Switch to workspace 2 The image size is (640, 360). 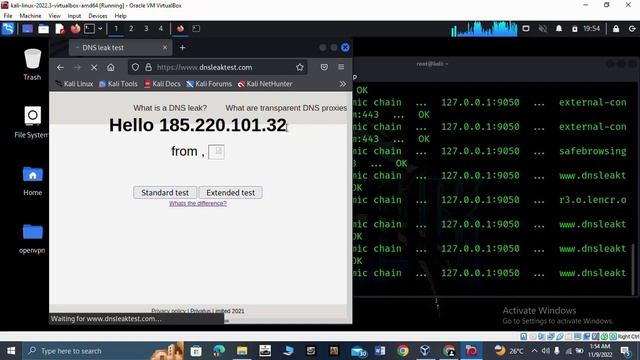pos(131,29)
